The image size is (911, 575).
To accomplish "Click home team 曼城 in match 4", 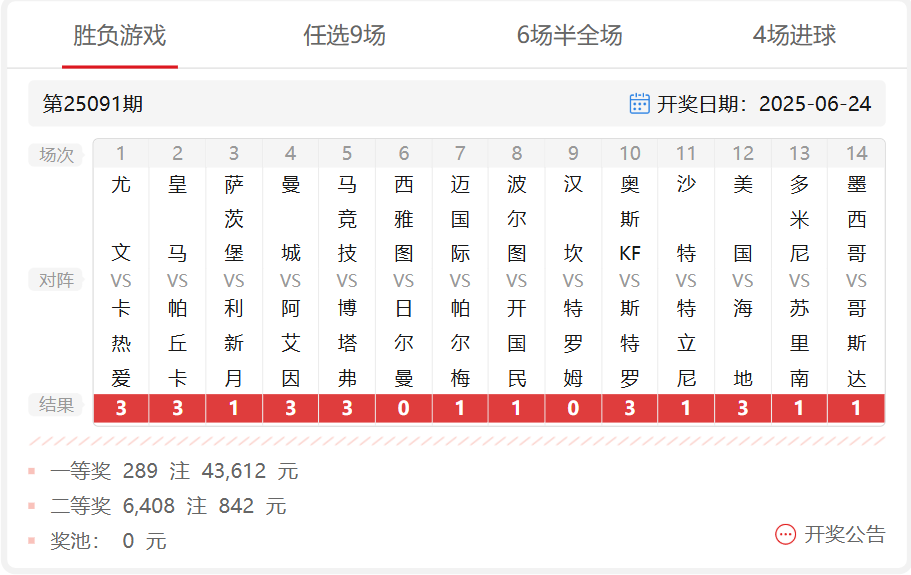I will tap(290, 218).
